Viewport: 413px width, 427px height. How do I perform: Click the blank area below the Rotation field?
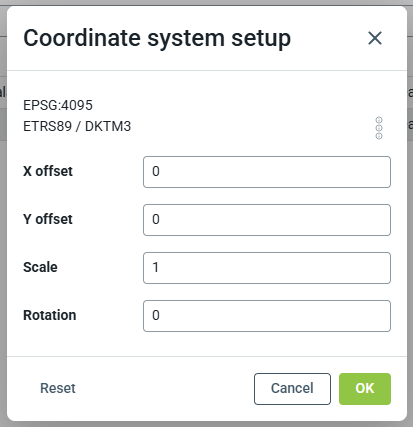coord(207,344)
